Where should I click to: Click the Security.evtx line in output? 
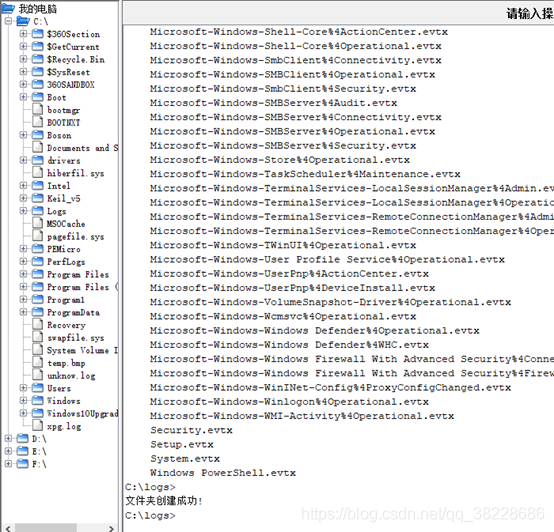(x=191, y=430)
